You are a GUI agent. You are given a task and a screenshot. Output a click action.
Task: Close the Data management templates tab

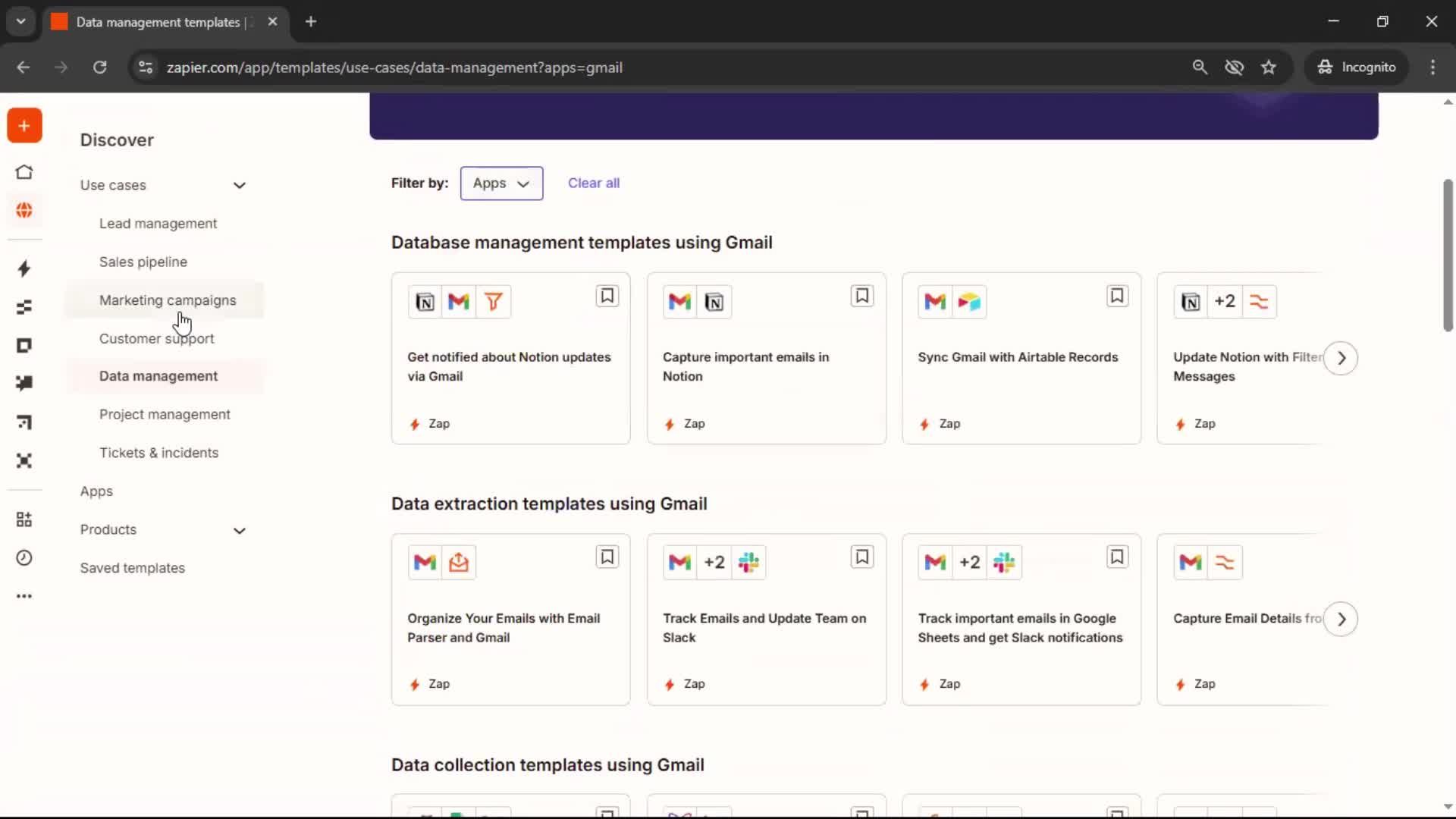(272, 22)
